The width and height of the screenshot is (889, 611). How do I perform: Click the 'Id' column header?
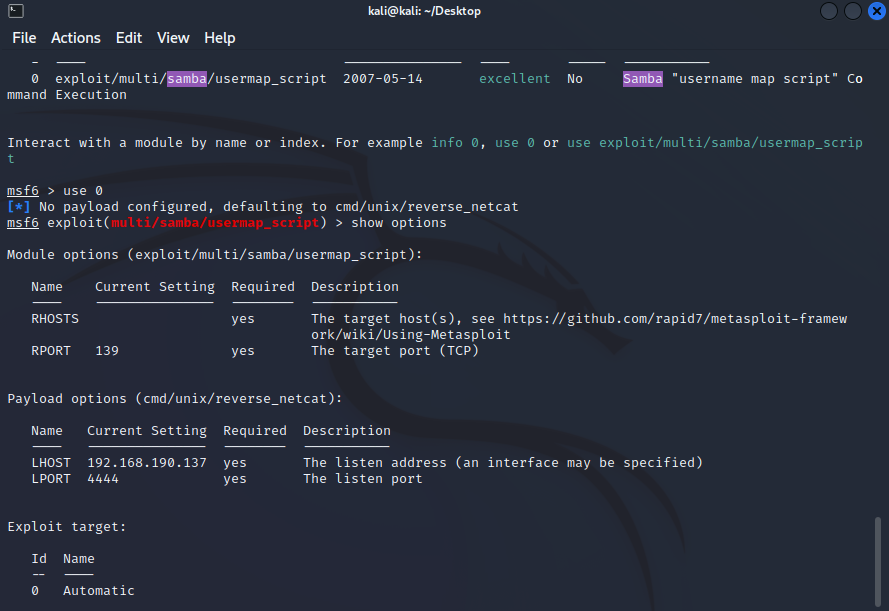pos(39,559)
